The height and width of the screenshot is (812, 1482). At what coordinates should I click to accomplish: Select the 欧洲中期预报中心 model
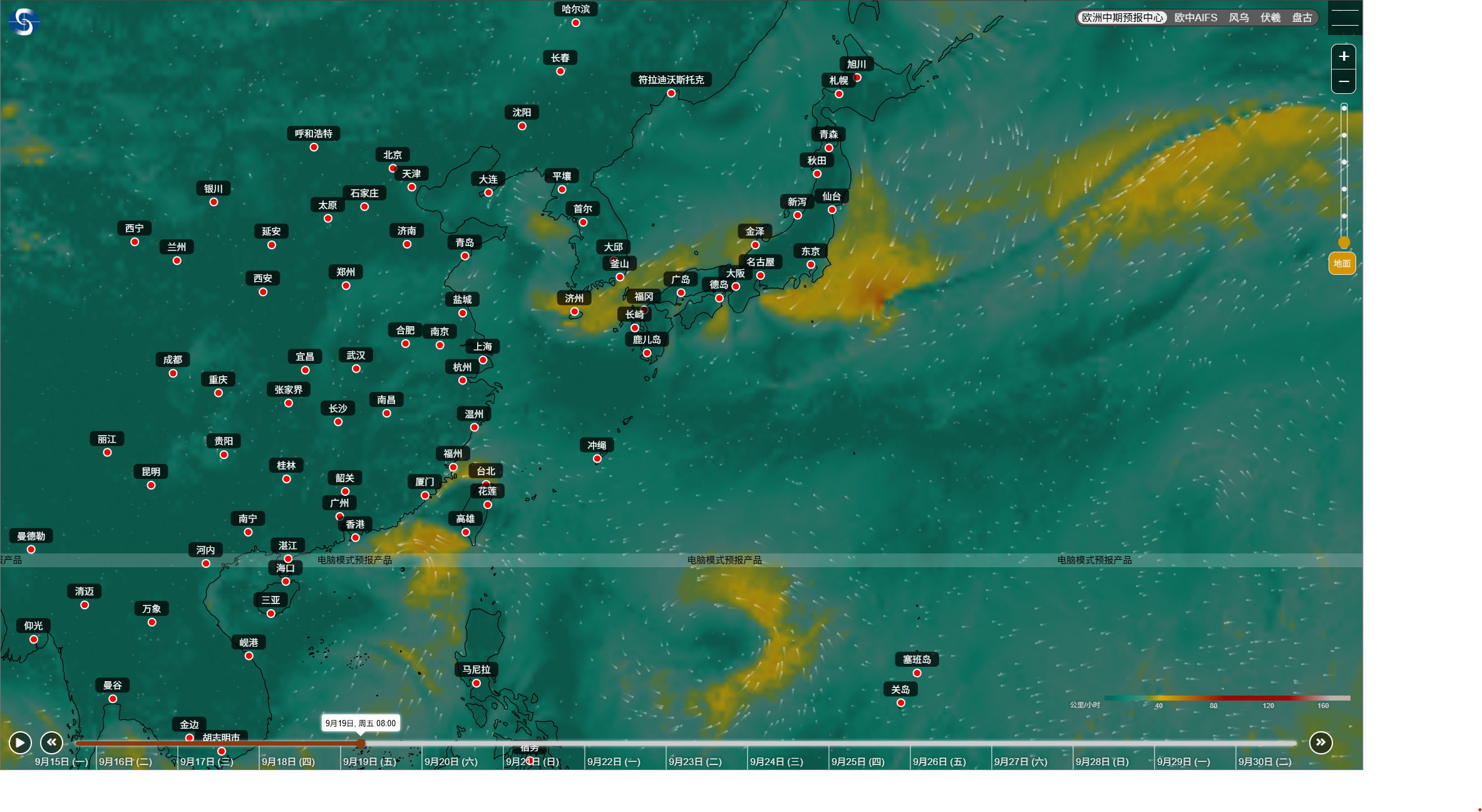tap(1122, 18)
